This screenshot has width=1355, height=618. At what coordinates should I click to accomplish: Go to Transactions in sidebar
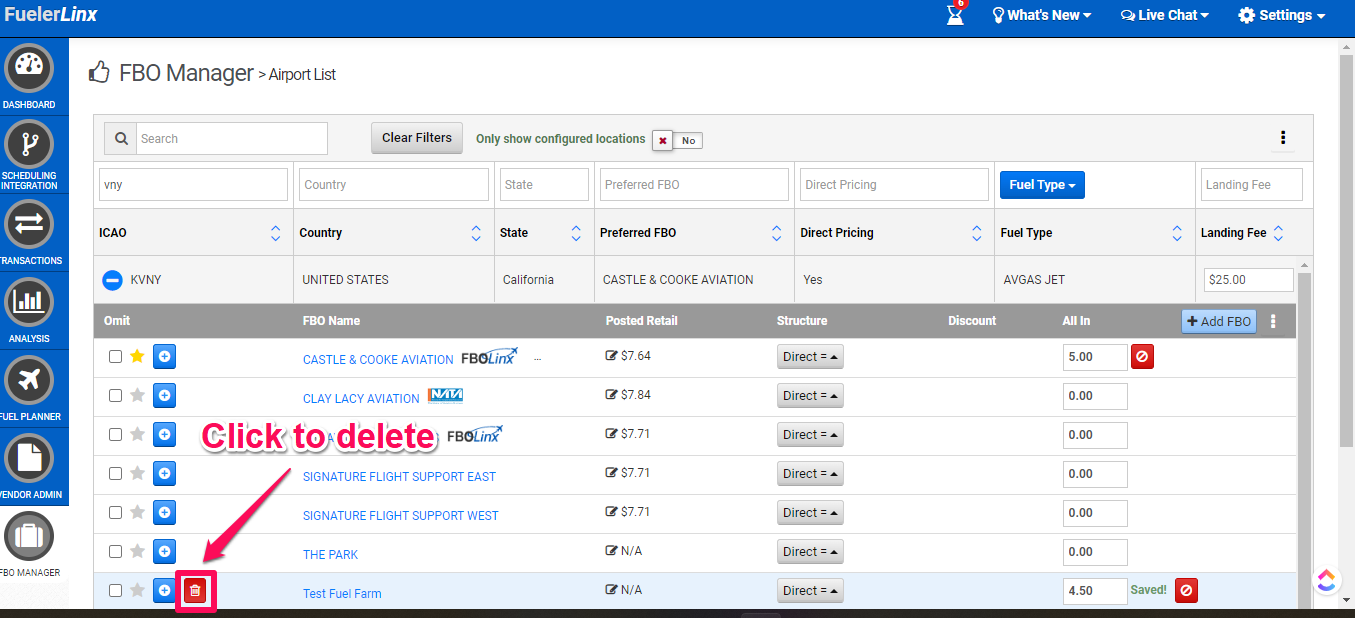(x=29, y=224)
